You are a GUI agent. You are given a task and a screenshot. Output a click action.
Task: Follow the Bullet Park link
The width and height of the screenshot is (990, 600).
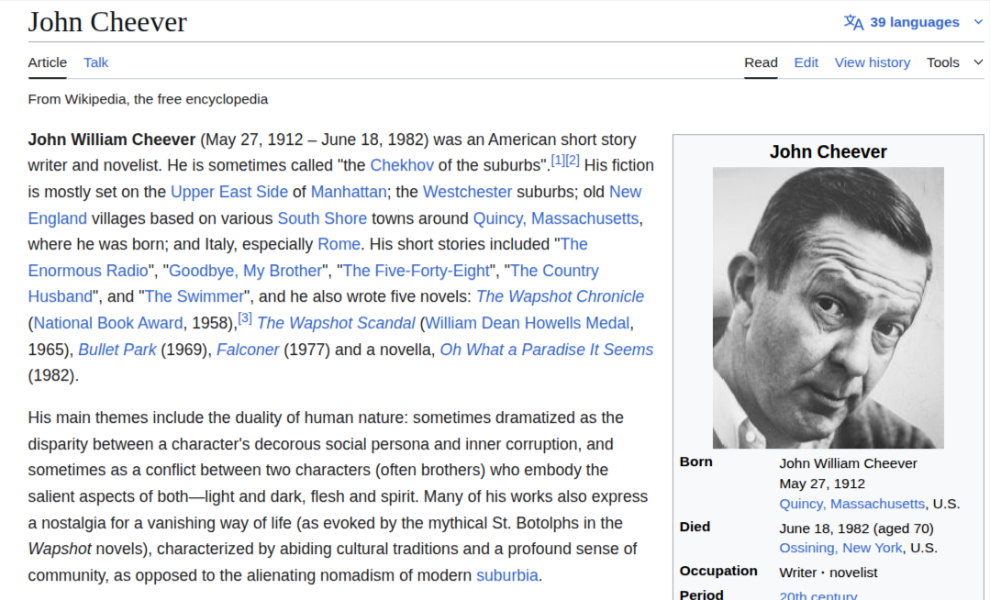tap(117, 349)
